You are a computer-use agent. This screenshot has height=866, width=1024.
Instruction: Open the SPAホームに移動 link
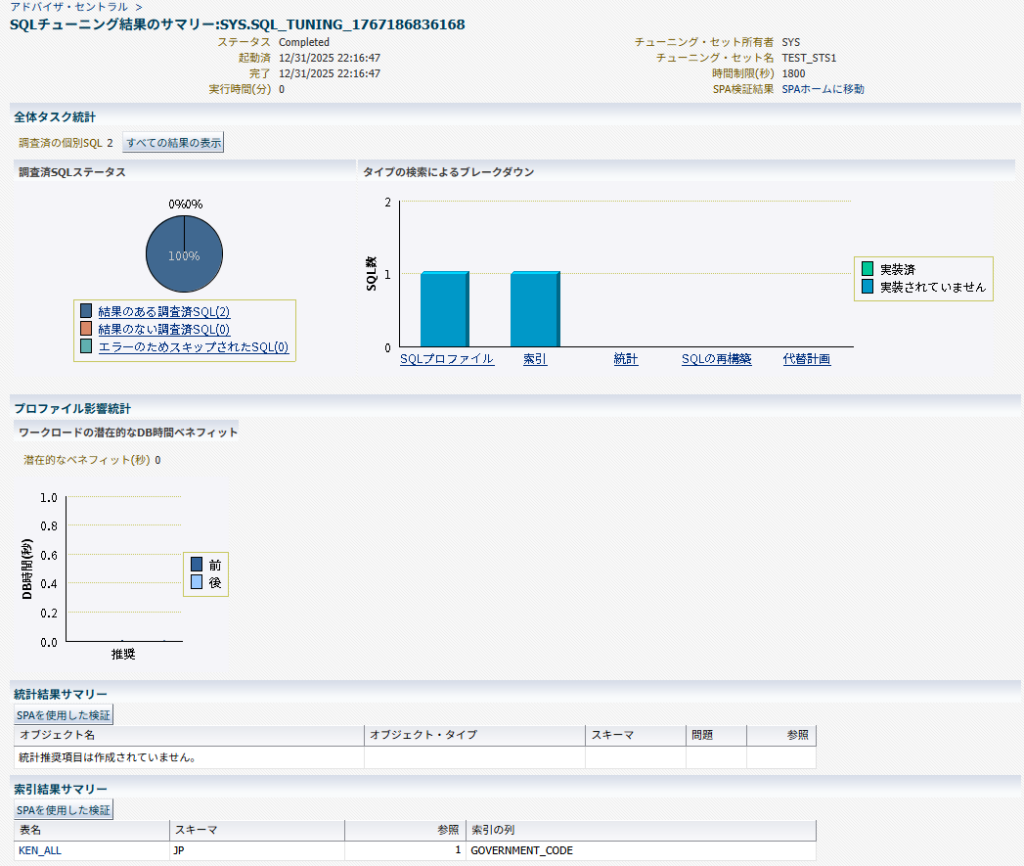(x=822, y=89)
